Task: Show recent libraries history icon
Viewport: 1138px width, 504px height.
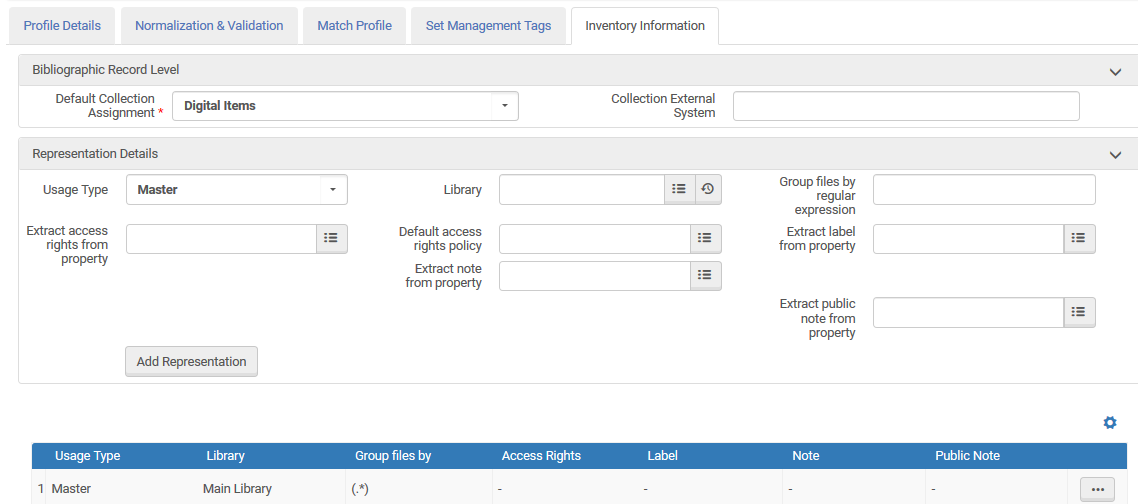Action: click(x=708, y=190)
